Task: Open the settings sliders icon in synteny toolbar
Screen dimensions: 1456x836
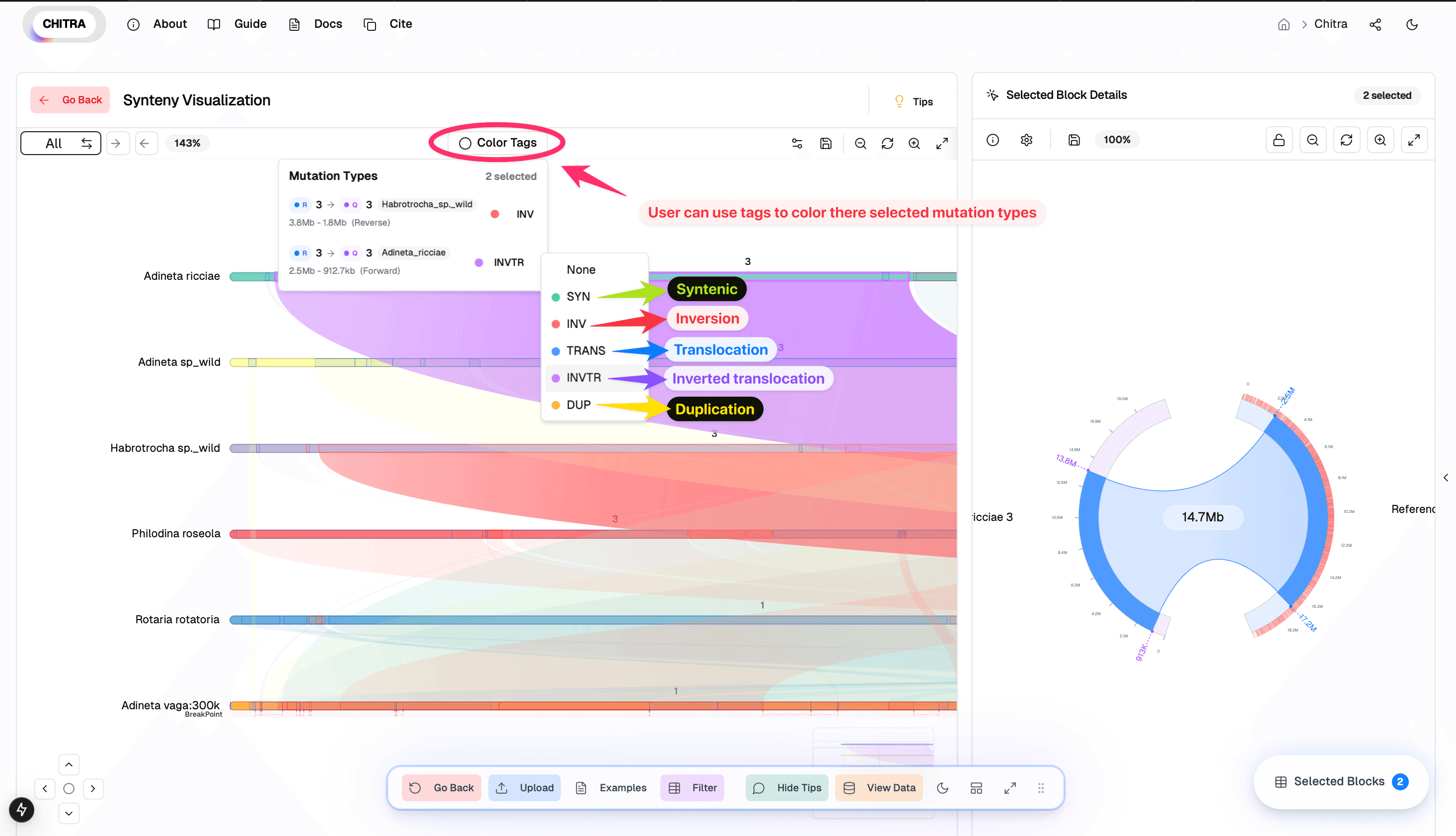Action: 797,144
